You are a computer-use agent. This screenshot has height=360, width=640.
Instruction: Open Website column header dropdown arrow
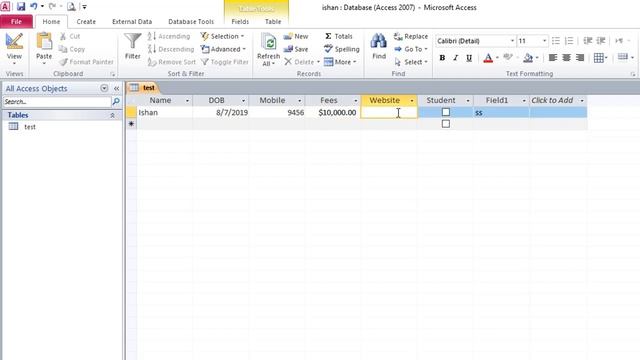[412, 100]
